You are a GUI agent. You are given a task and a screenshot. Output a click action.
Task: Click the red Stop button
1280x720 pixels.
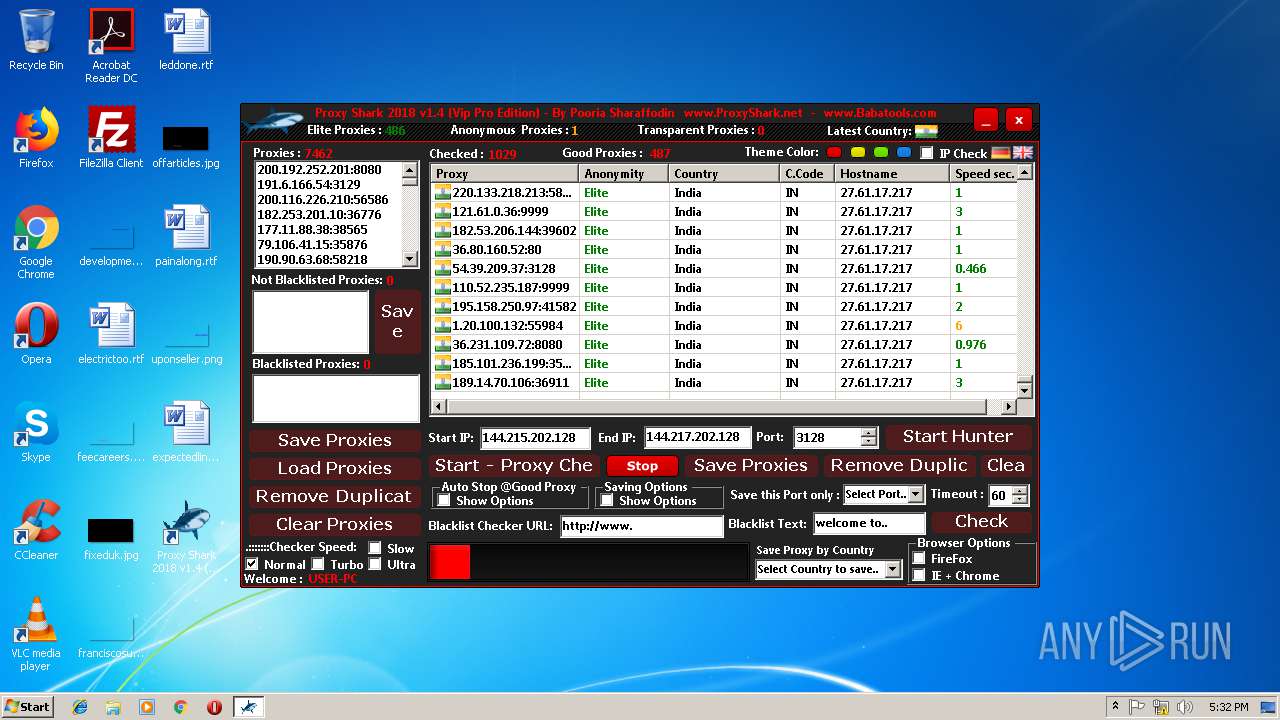click(642, 466)
